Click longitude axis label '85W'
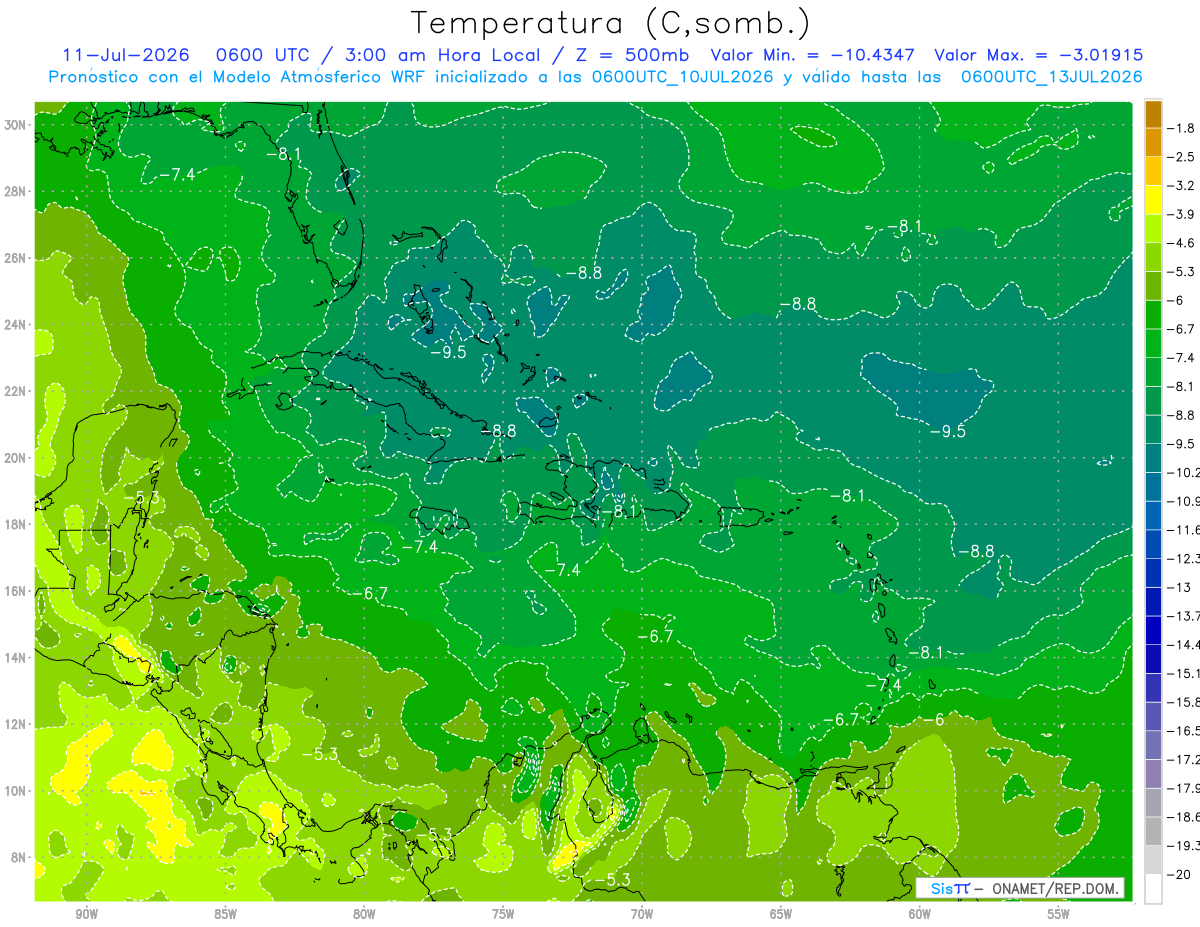This screenshot has width=1200, height=927. click(x=225, y=914)
